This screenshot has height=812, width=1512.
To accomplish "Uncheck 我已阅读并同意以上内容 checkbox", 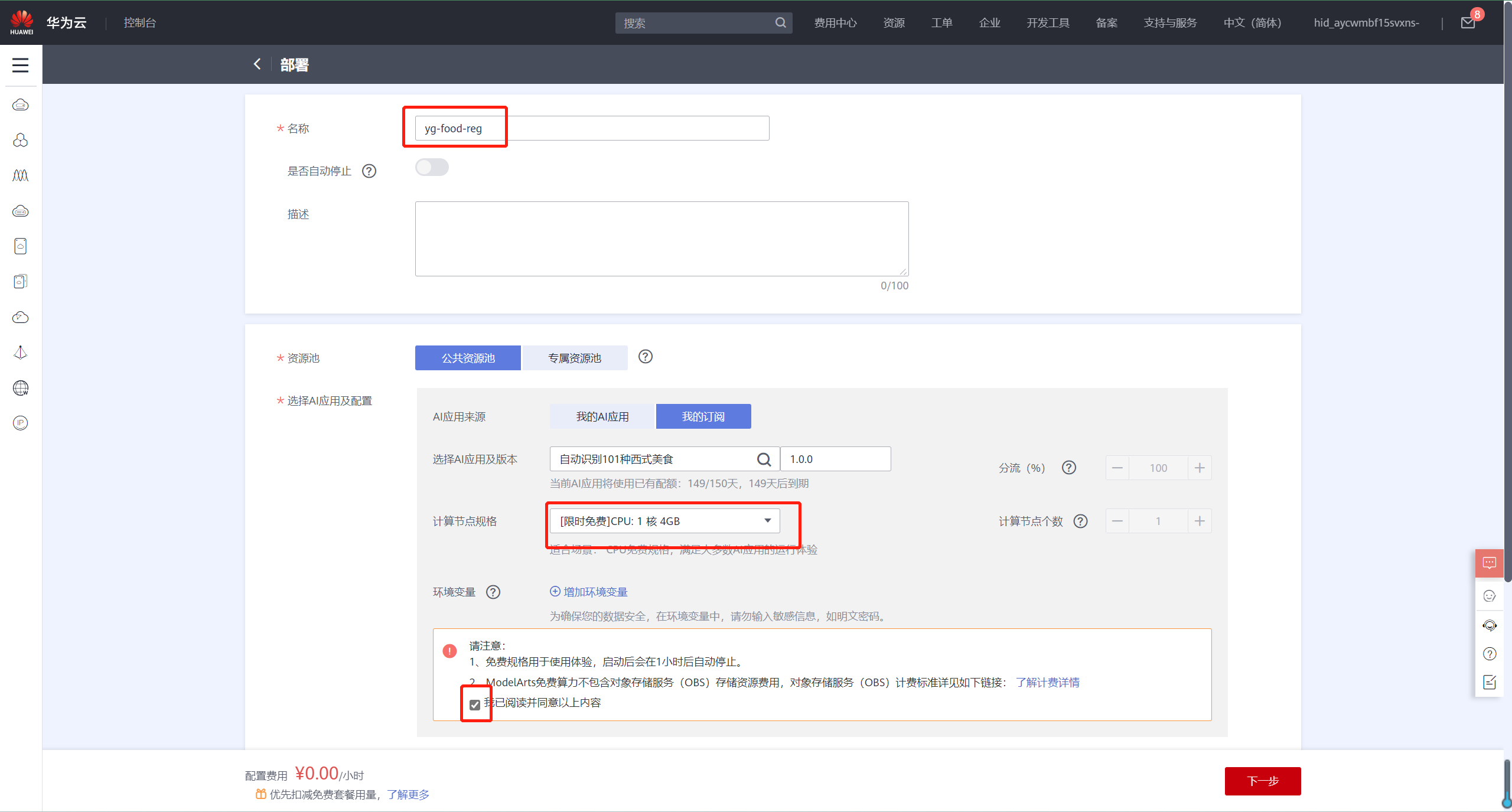I will pos(475,705).
